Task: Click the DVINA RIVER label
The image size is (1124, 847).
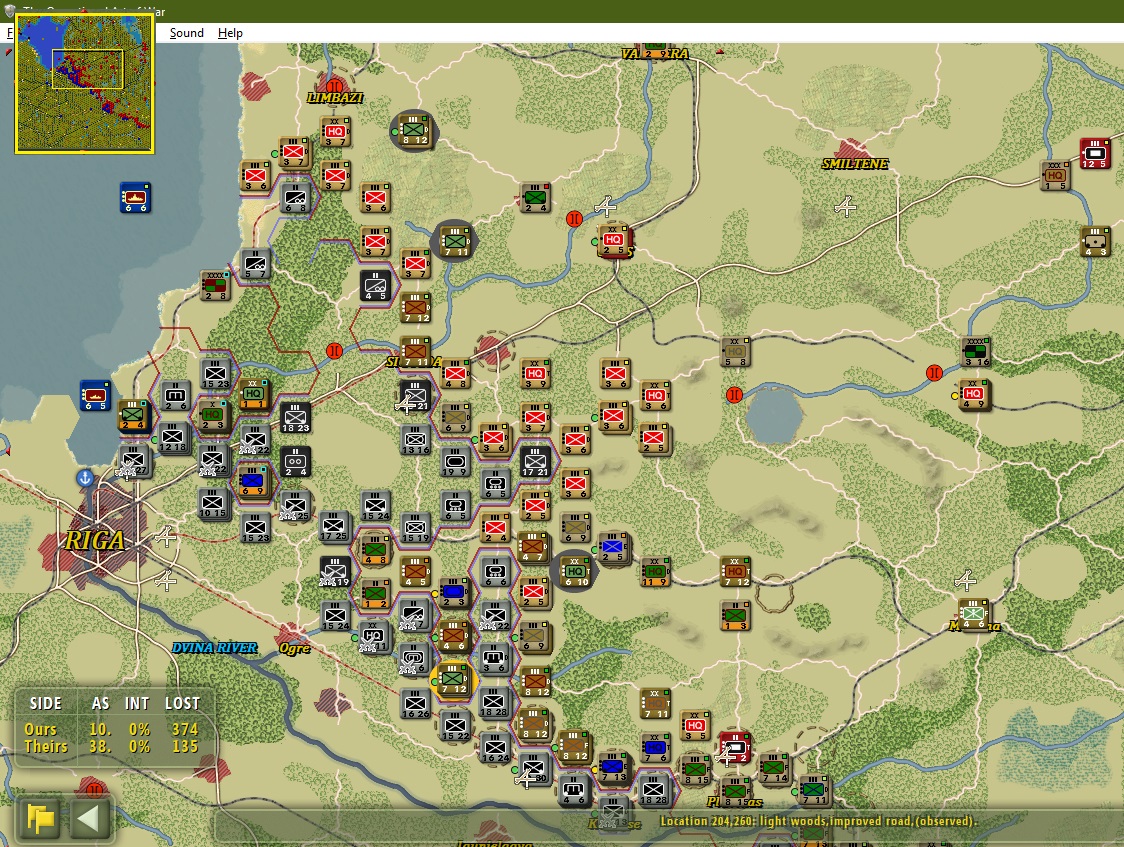Action: pos(214,648)
